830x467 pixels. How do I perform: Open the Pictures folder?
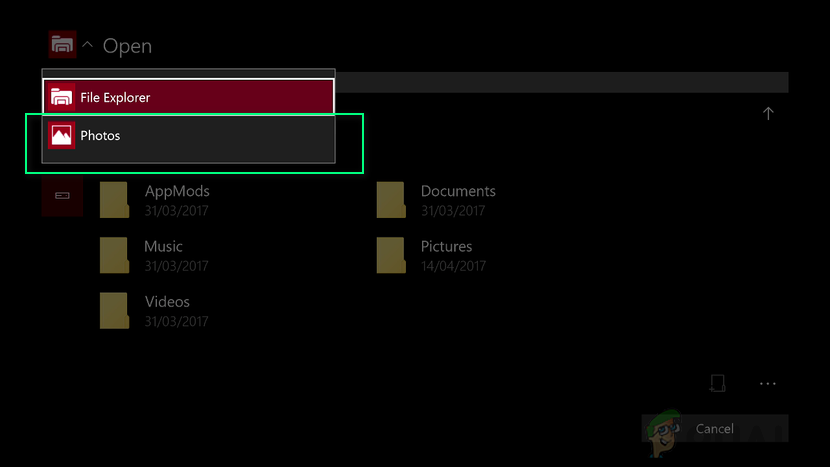point(431,255)
